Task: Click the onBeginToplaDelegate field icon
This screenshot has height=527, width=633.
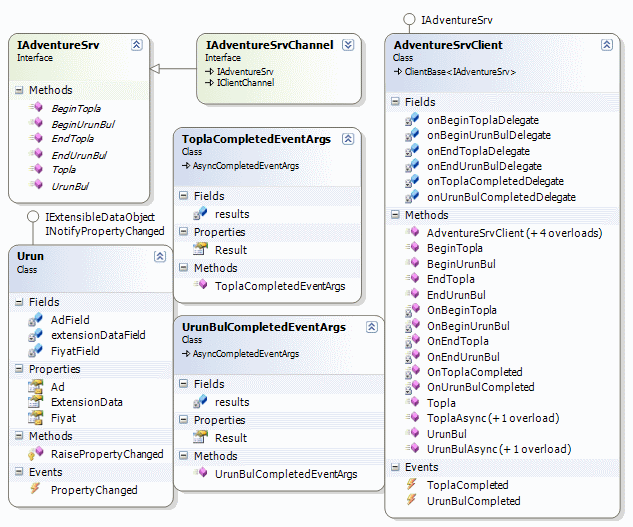Action: (413, 120)
